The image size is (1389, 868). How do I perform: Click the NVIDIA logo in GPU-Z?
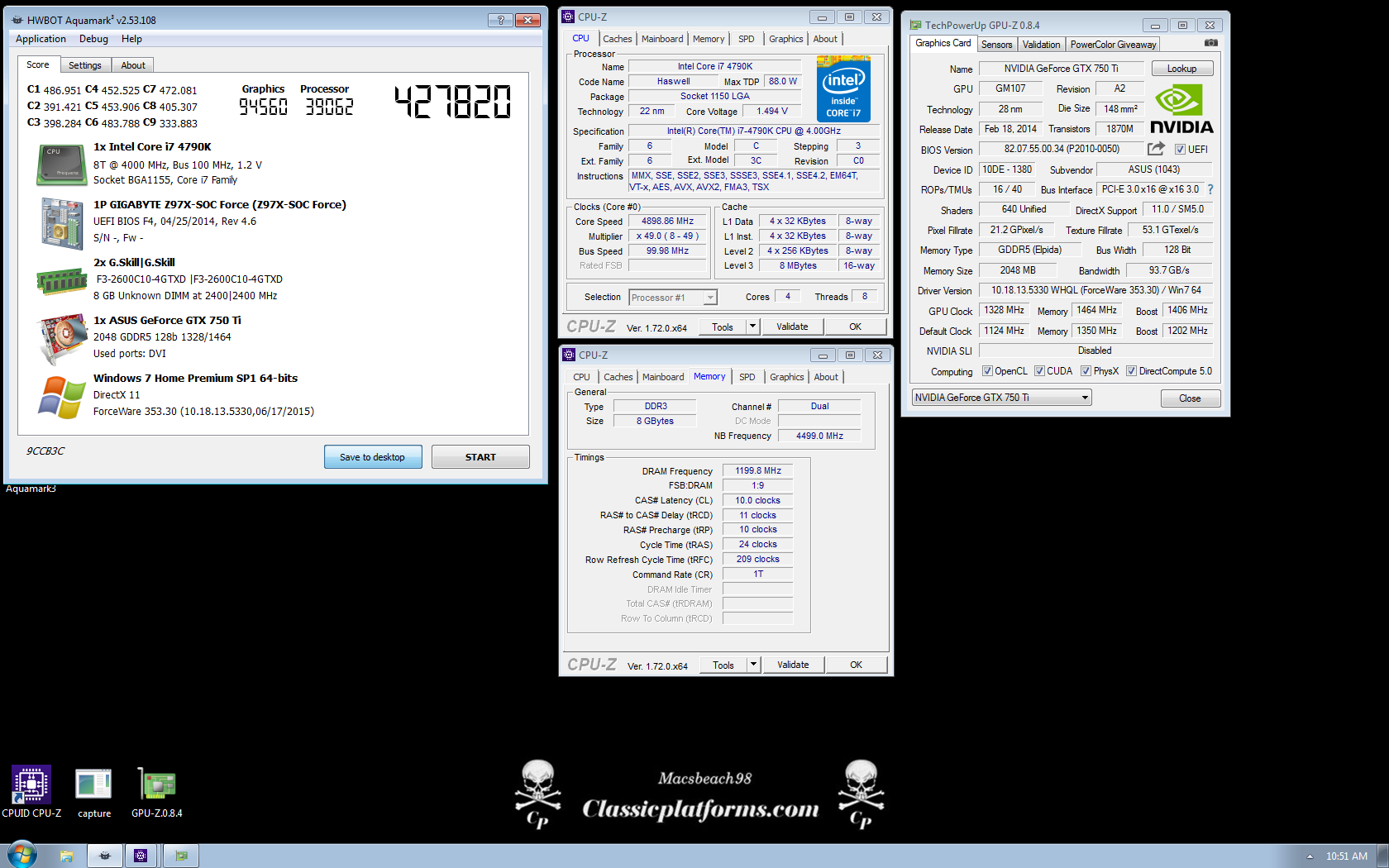click(x=1181, y=109)
